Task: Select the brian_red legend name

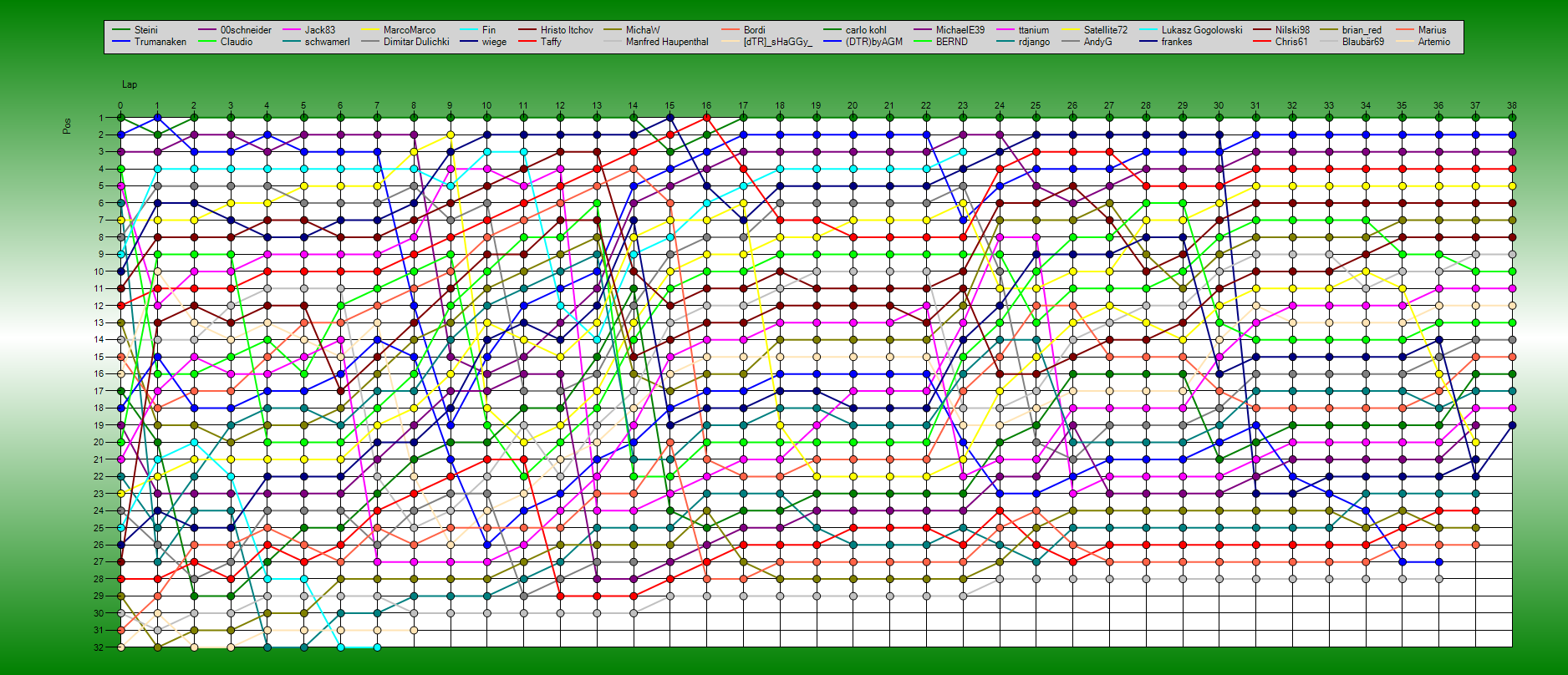Action: (x=1362, y=30)
